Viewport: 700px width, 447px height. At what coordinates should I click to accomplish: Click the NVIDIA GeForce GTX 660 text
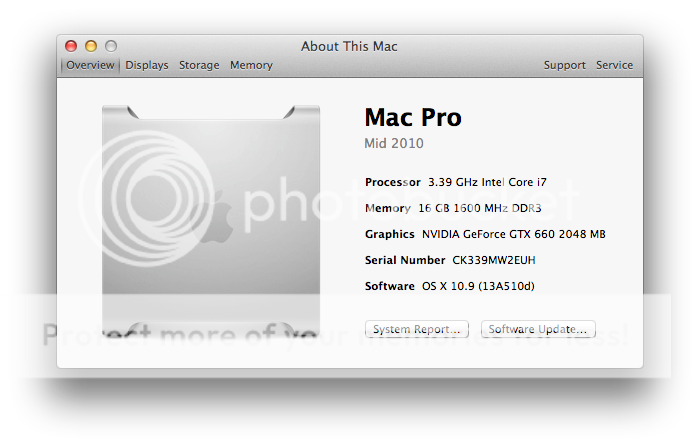(513, 234)
